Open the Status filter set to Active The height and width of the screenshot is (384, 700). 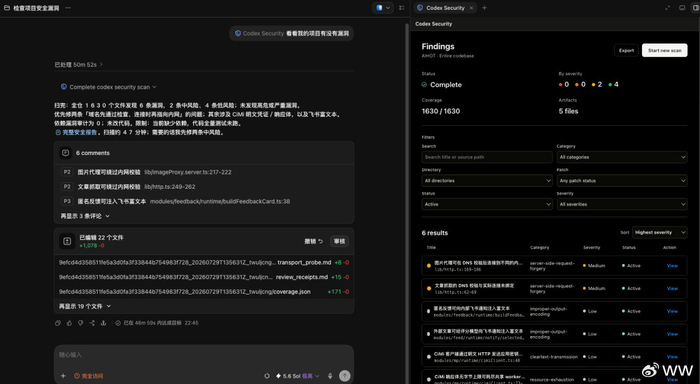pyautogui.click(x=487, y=204)
